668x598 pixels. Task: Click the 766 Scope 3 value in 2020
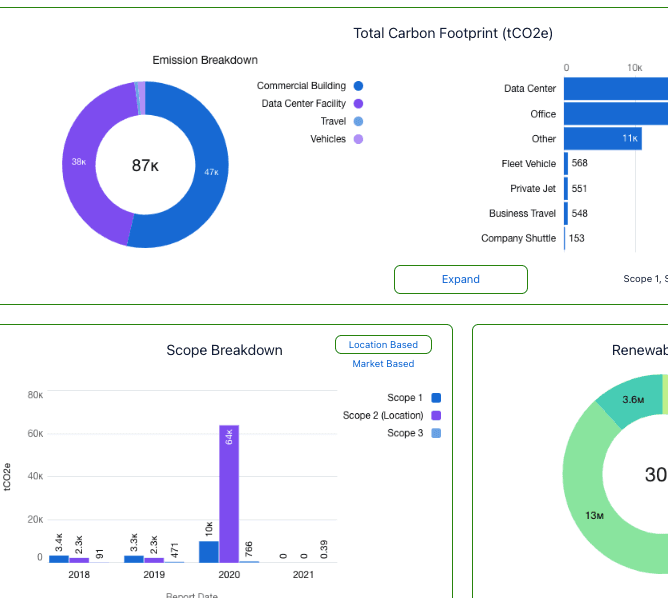pos(249,549)
